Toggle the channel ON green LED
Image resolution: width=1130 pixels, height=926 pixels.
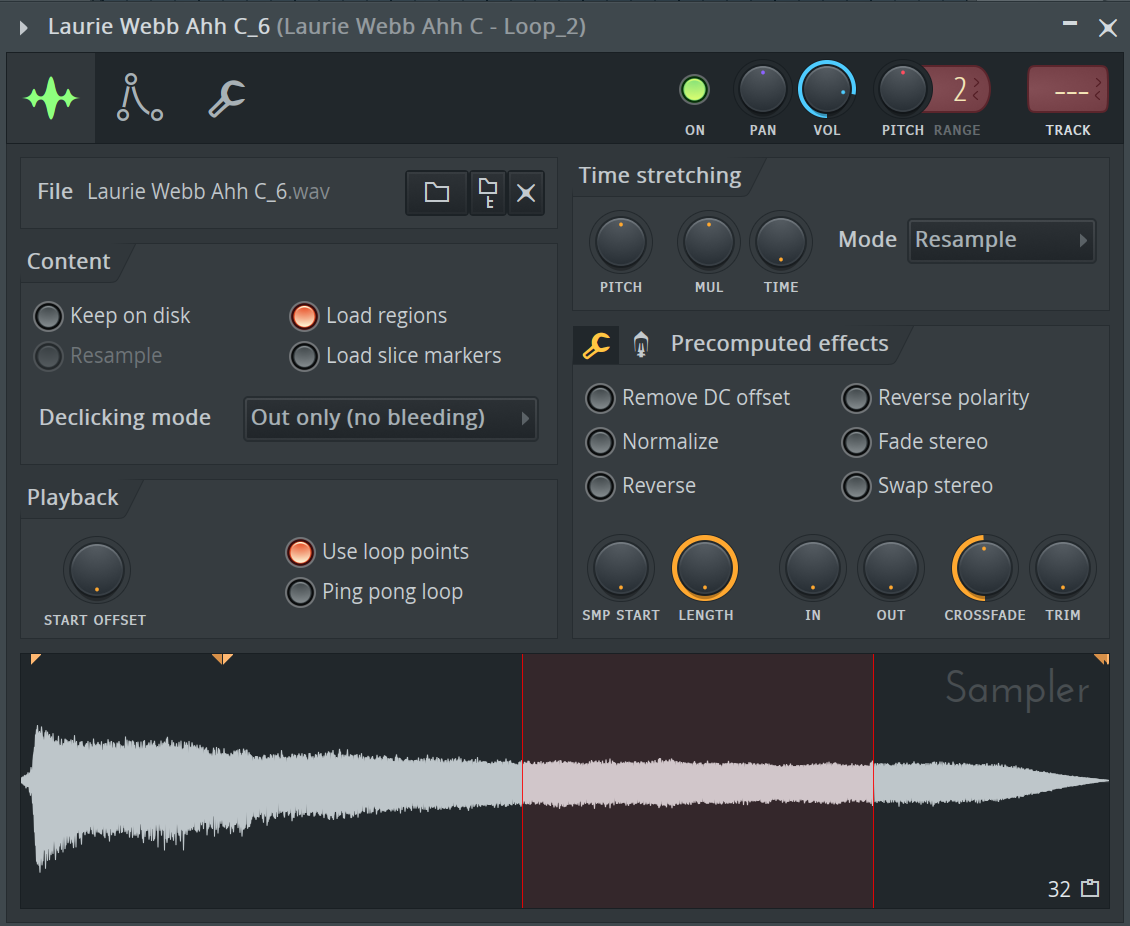click(695, 90)
